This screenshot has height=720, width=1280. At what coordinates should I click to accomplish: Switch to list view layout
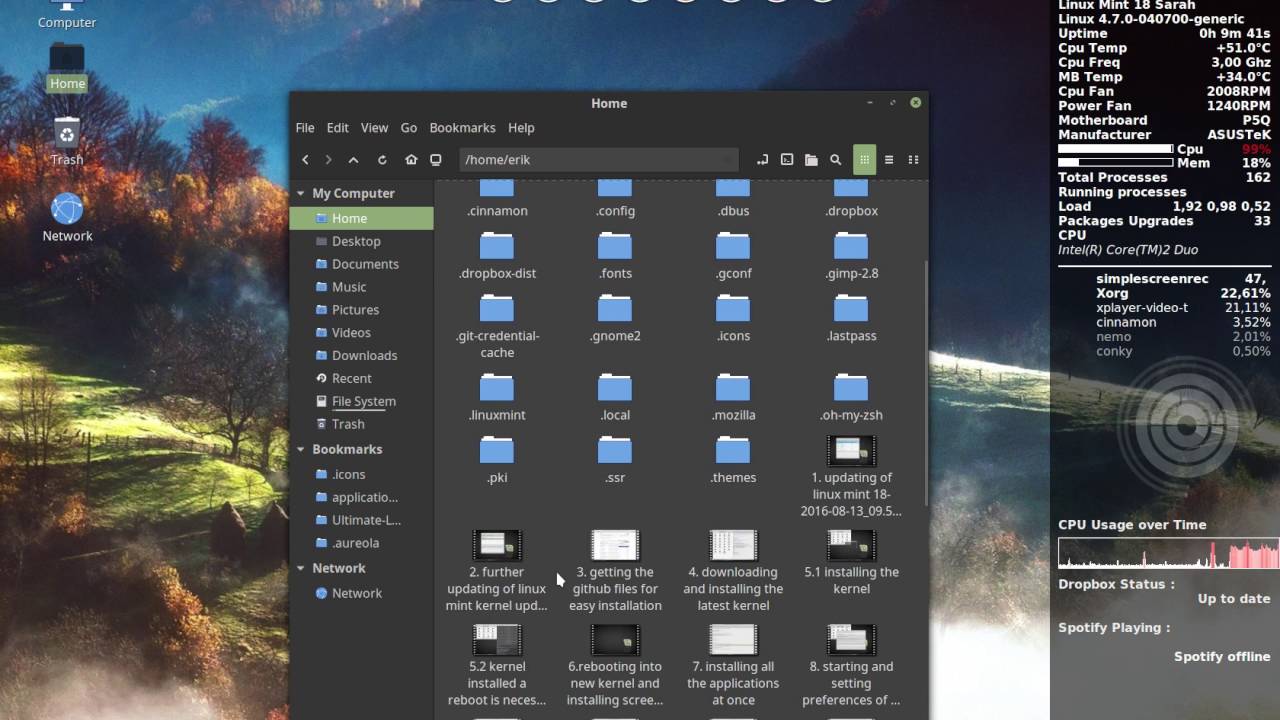coord(889,159)
